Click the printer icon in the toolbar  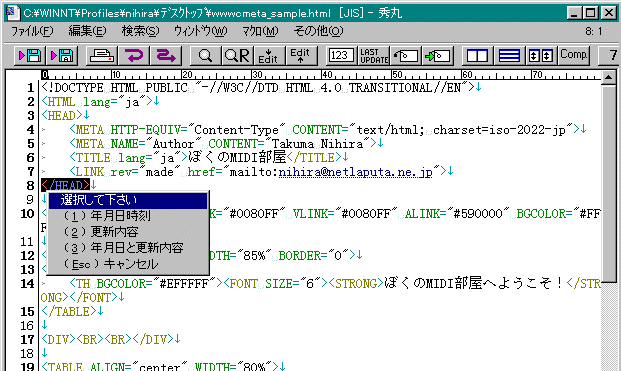[101, 55]
